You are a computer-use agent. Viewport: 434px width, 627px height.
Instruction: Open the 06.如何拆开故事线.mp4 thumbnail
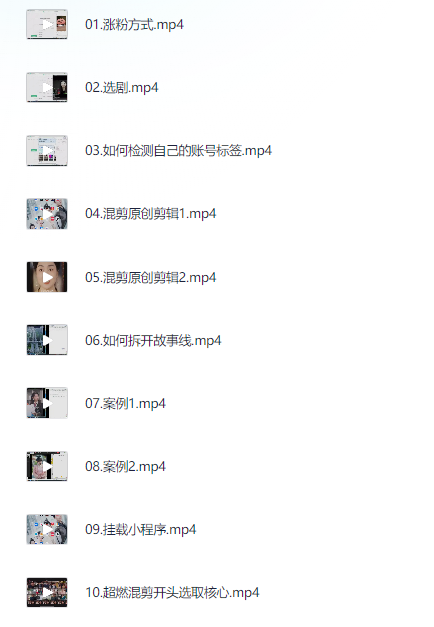(x=47, y=340)
